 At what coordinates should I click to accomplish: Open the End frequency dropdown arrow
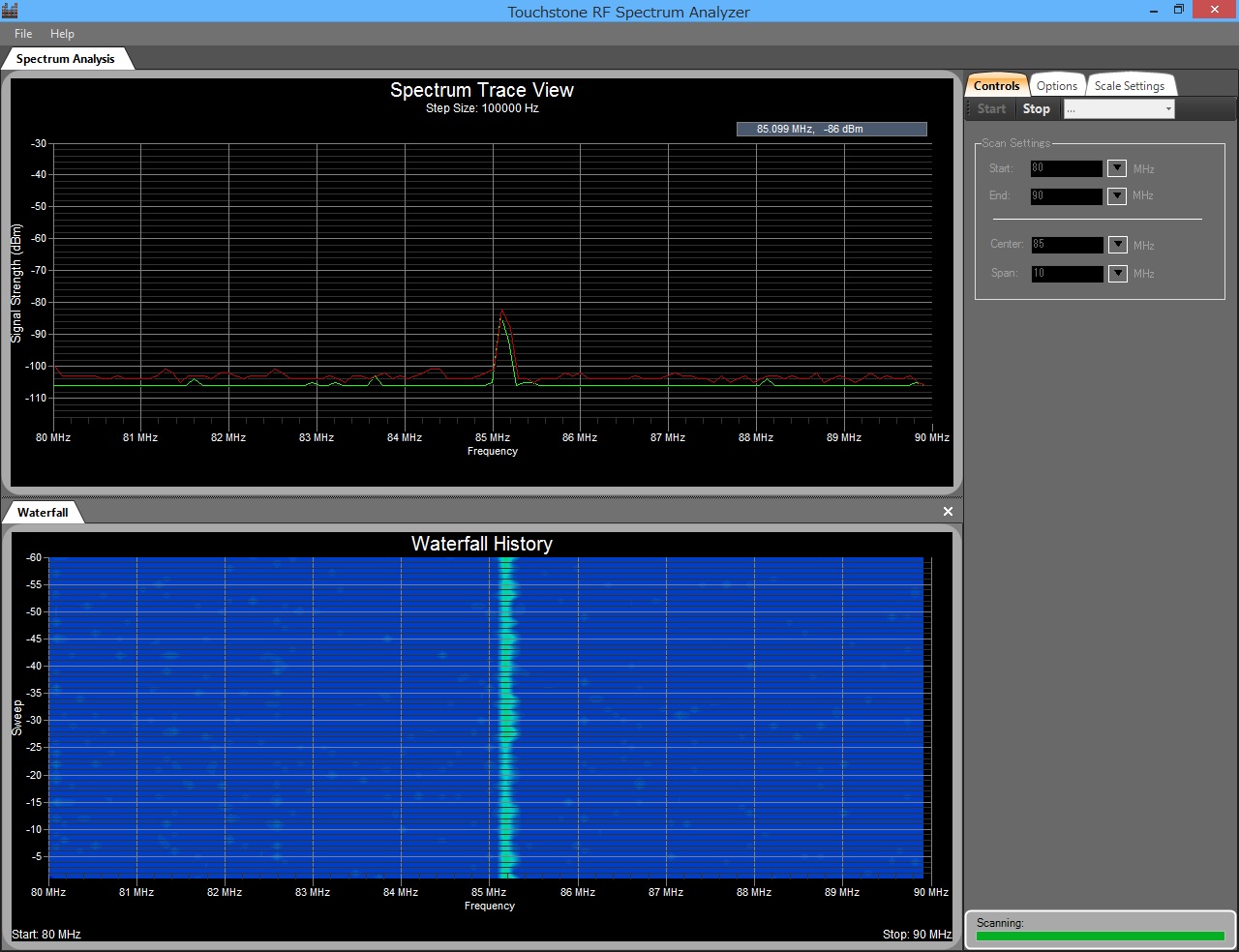point(1117,196)
